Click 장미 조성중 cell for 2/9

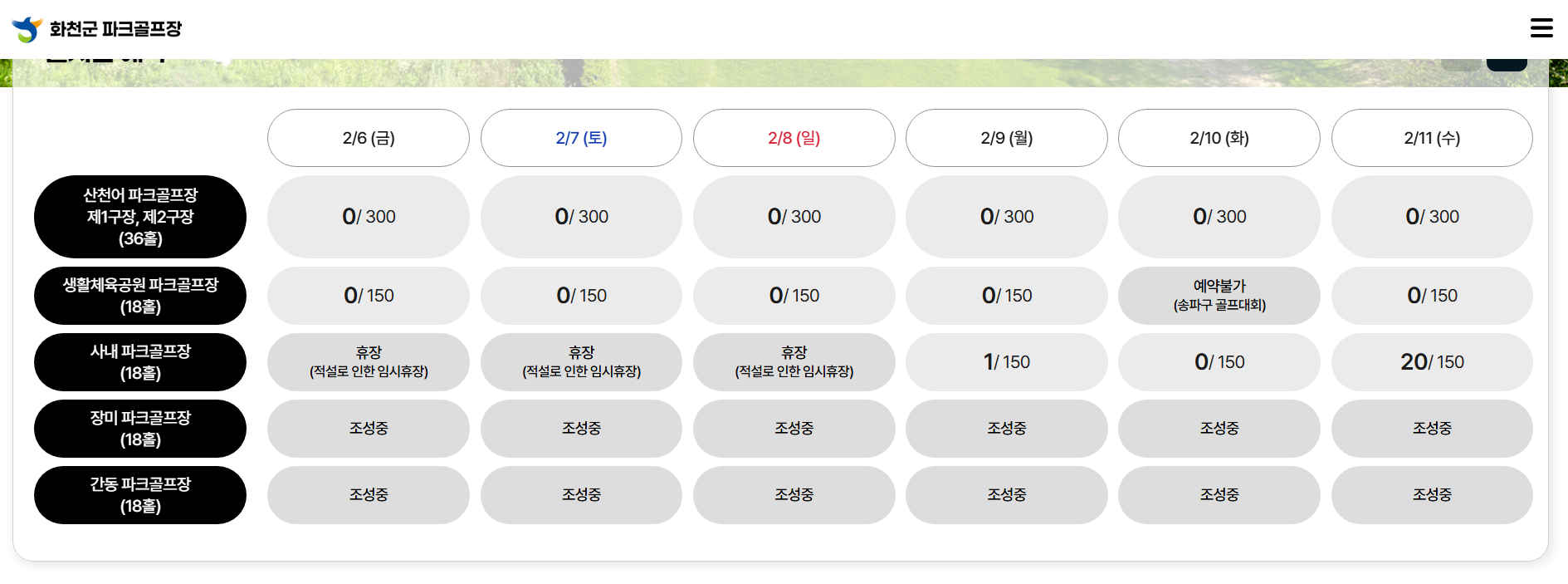point(1007,429)
